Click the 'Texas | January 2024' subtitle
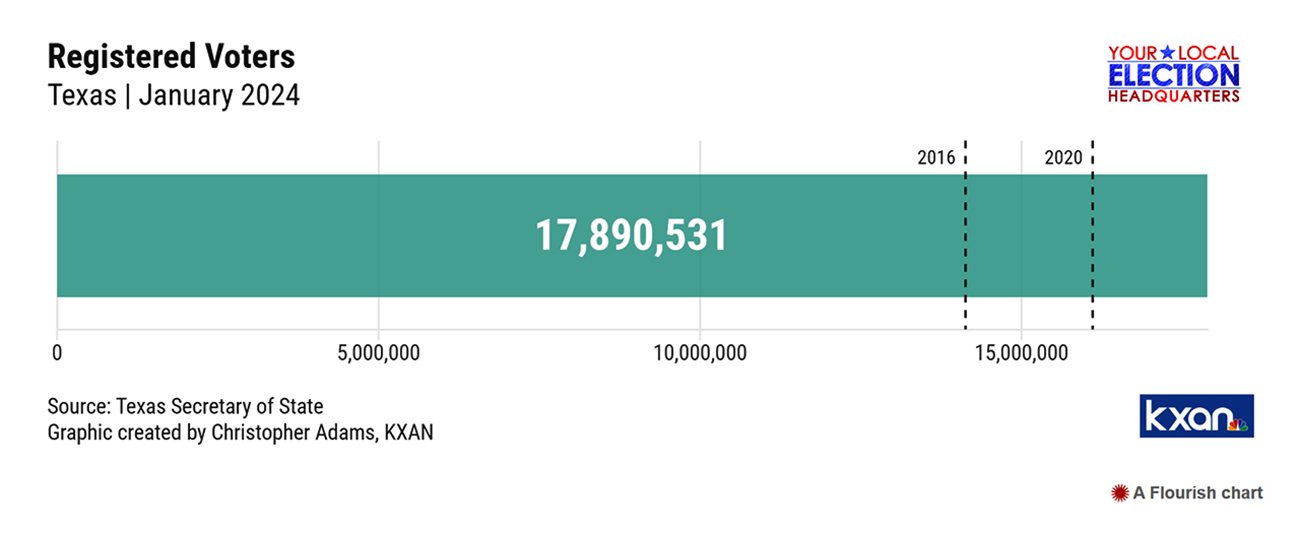 pos(174,97)
